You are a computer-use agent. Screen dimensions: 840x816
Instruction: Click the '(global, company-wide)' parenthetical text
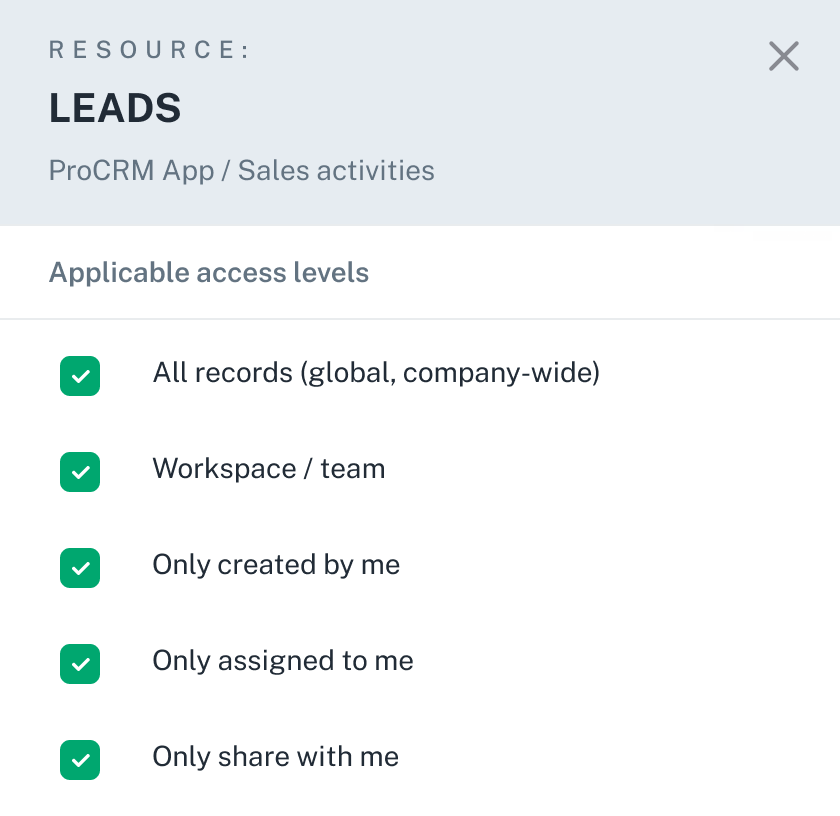tap(449, 373)
